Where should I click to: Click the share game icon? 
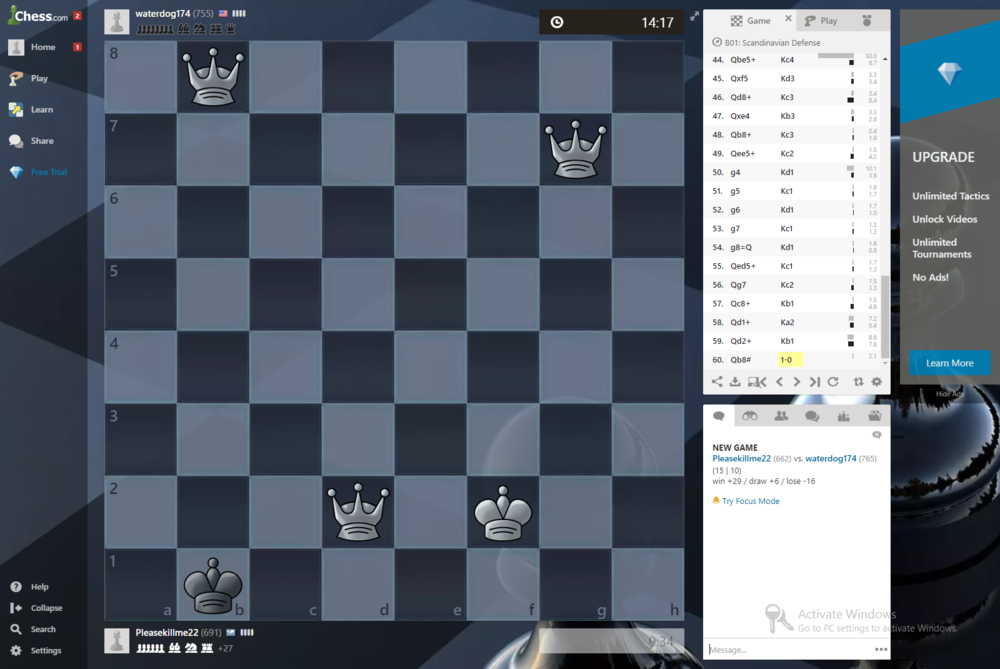pos(717,382)
